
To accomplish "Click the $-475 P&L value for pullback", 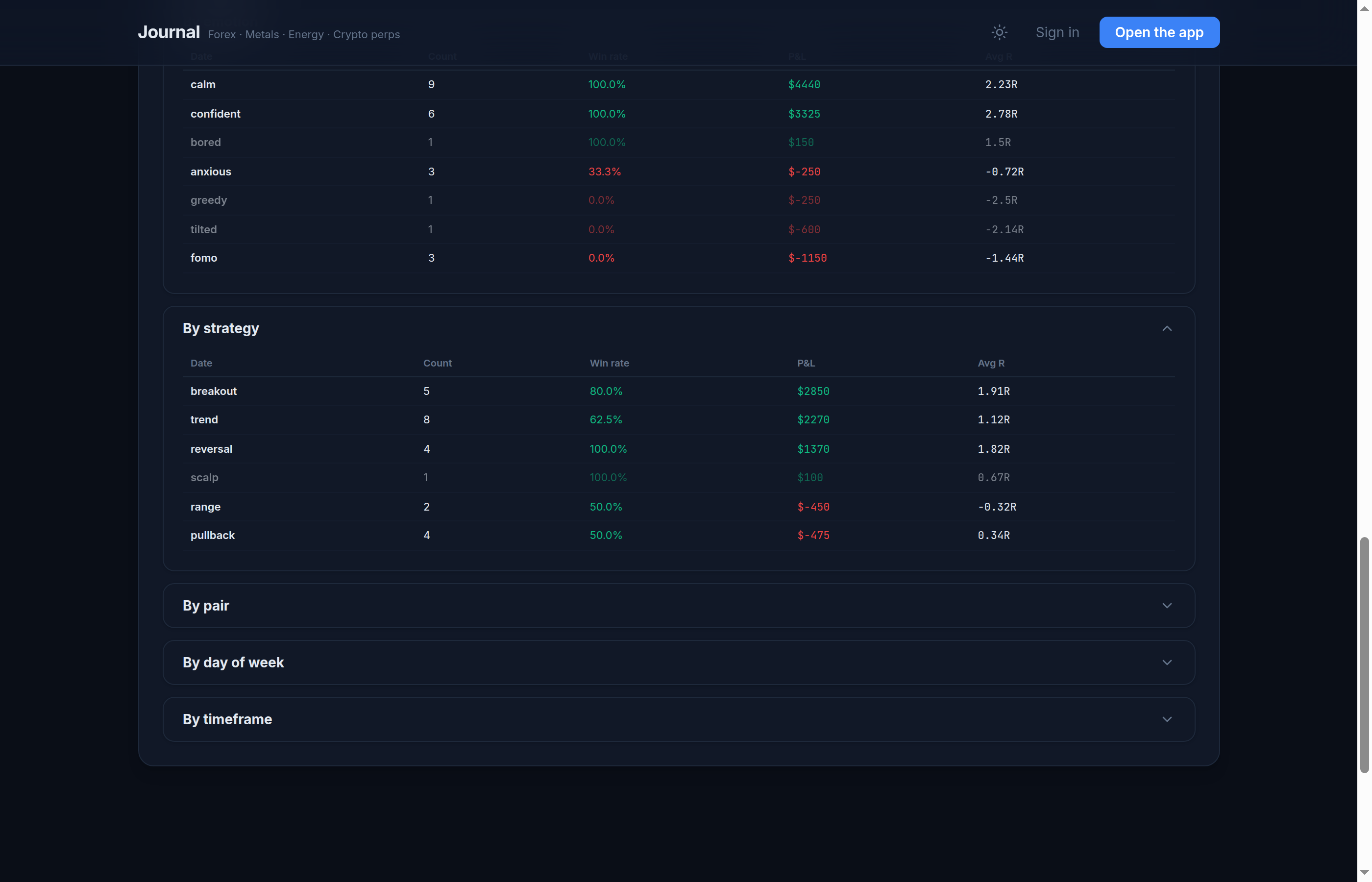I will coord(813,536).
